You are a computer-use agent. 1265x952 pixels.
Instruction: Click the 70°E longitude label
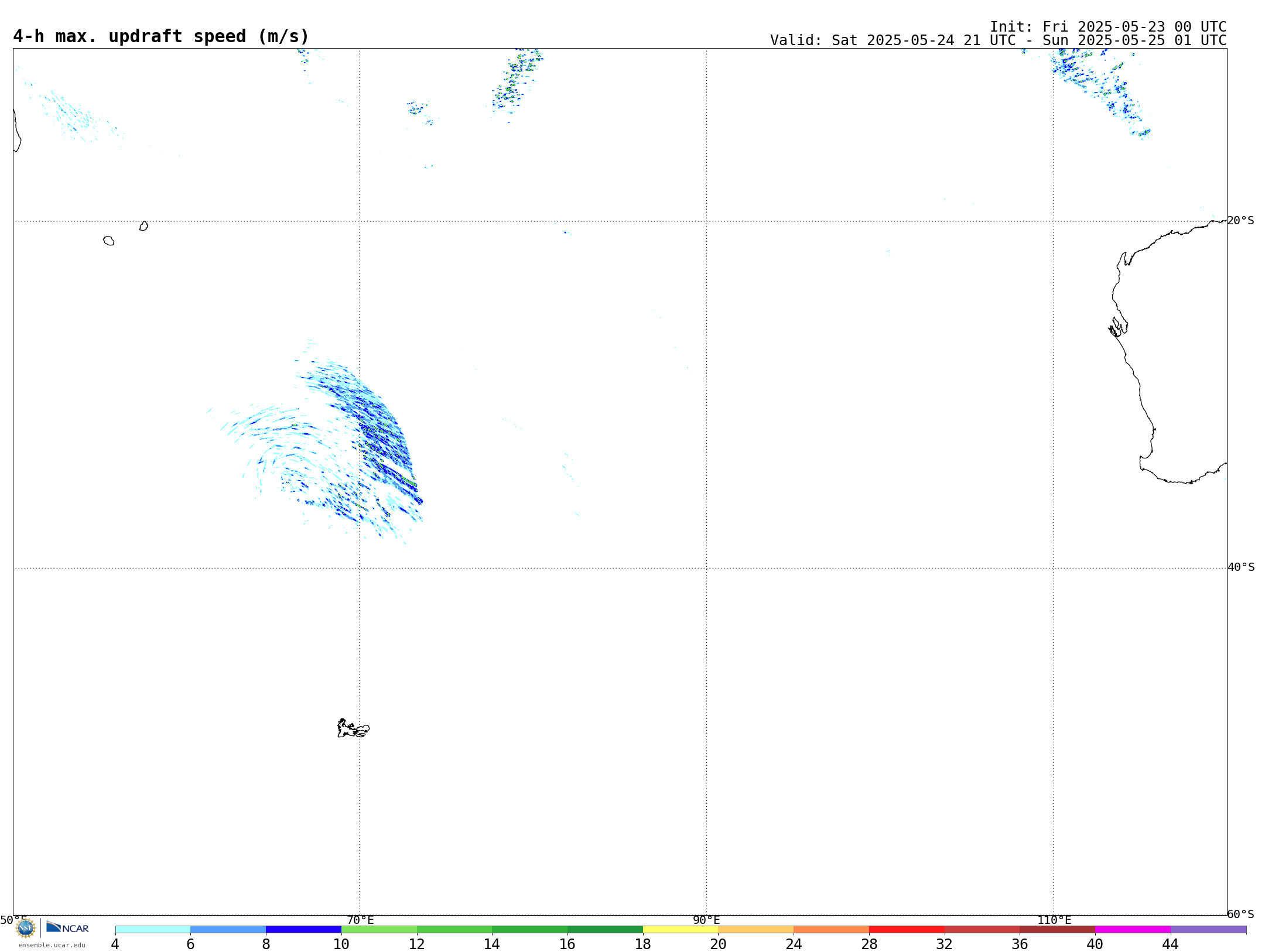point(360,920)
